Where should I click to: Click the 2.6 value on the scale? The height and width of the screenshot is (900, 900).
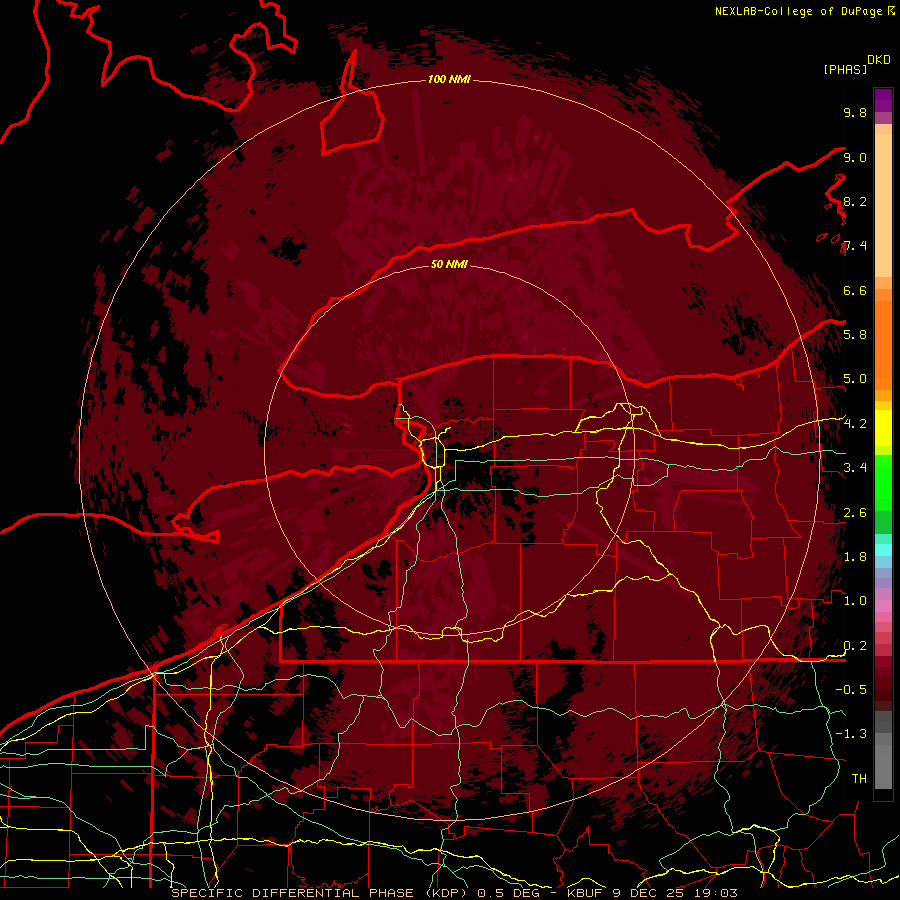click(x=855, y=512)
